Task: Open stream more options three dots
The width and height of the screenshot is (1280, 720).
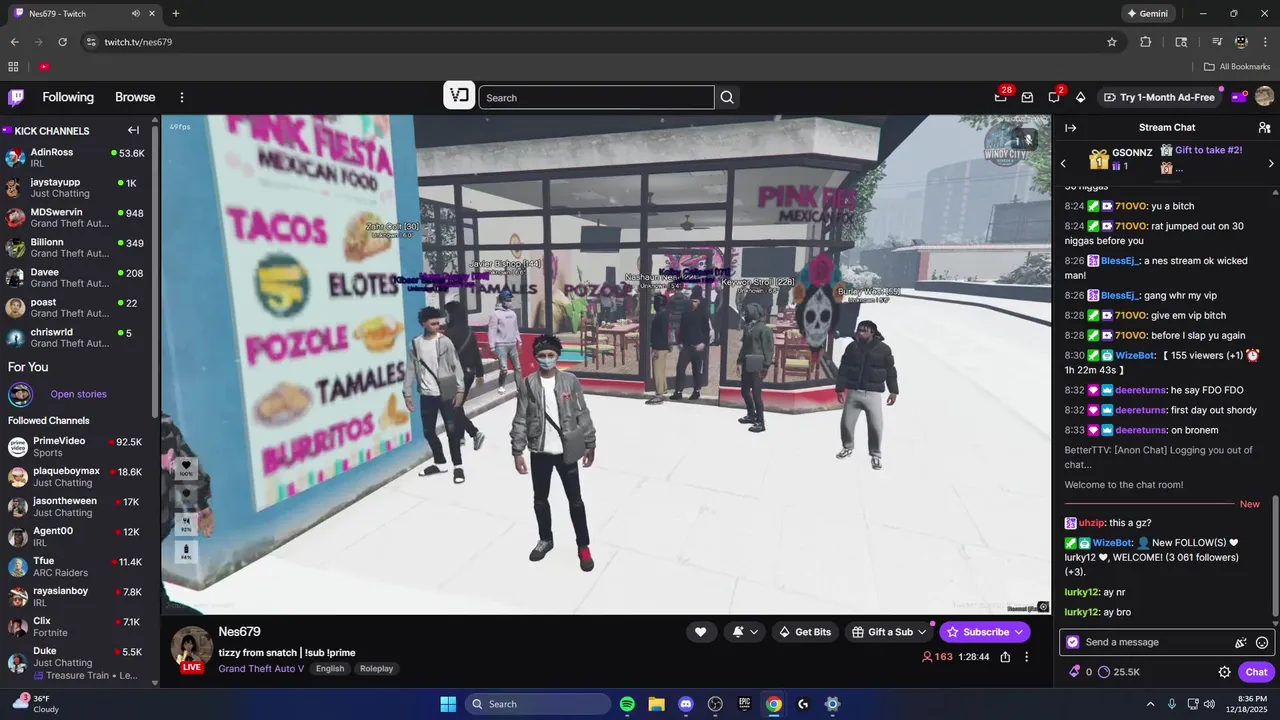Action: 1026,657
